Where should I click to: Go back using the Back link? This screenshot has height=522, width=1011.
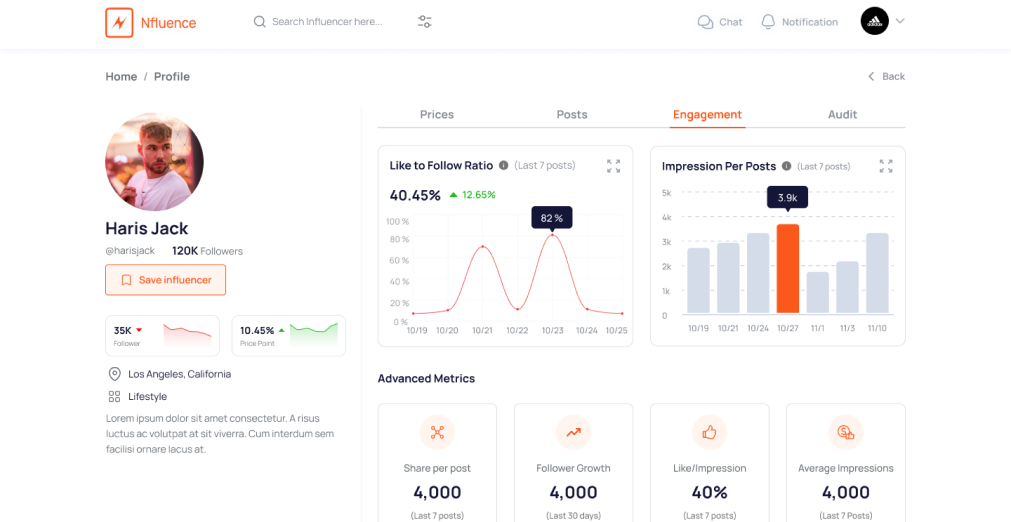[886, 77]
